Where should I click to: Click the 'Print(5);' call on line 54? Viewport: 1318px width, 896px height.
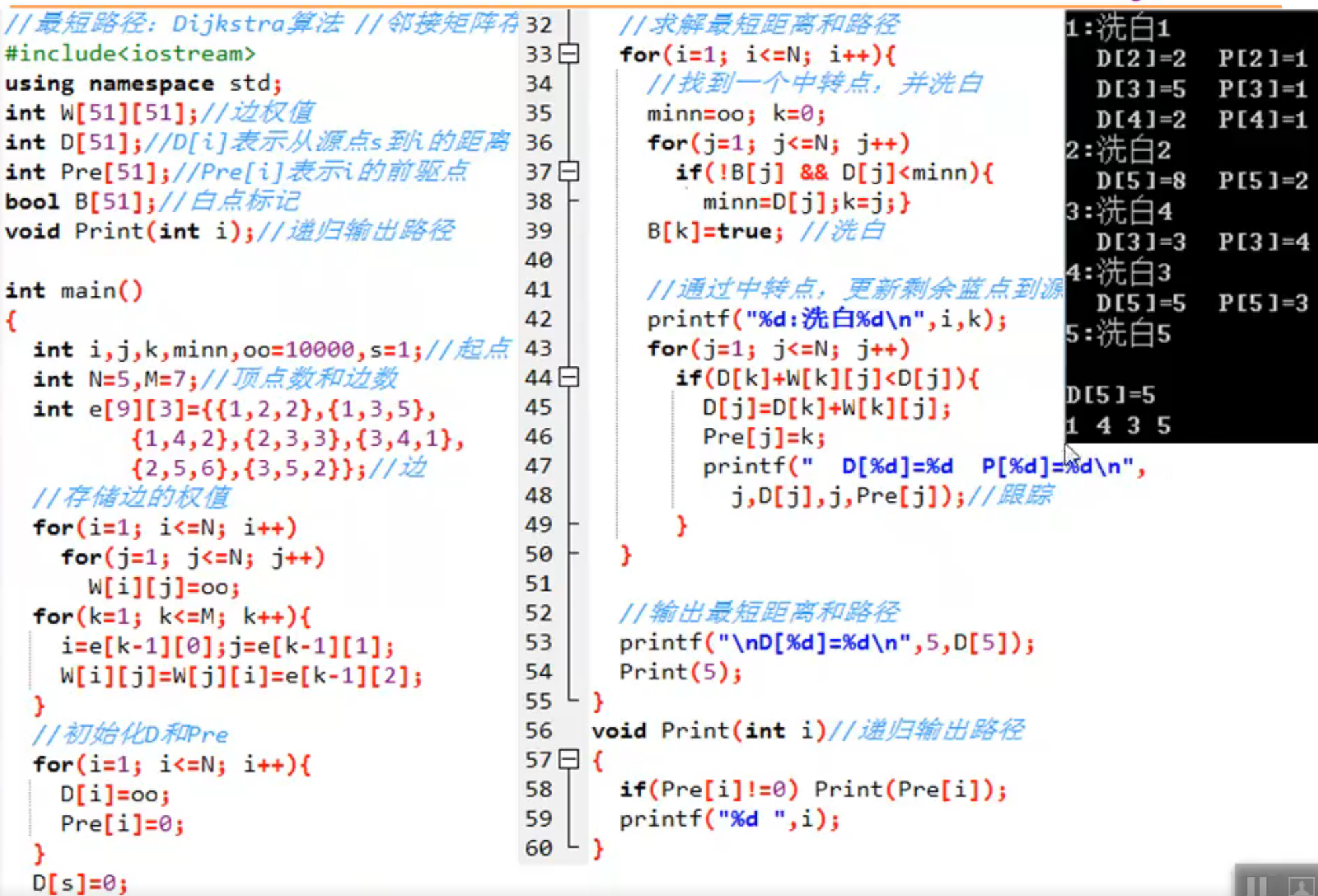[680, 672]
